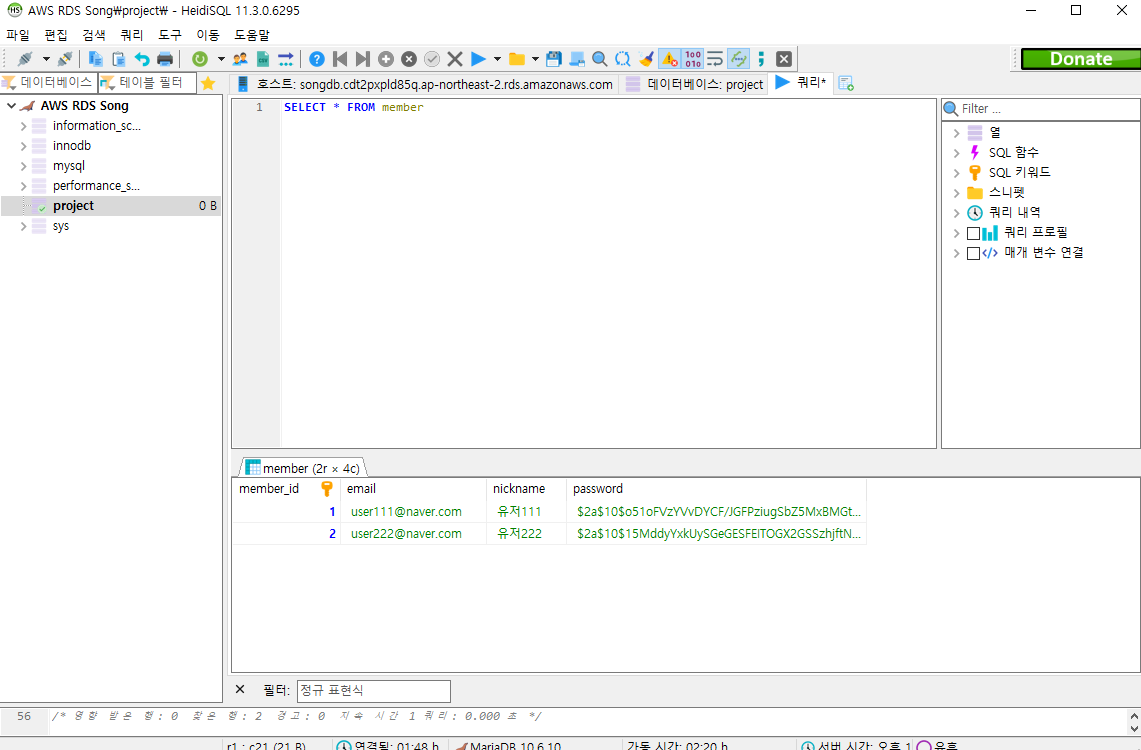Screen dimensions: 1141x750
Task: Open dropdown arrow beside folder icon
Action: tap(536, 59)
